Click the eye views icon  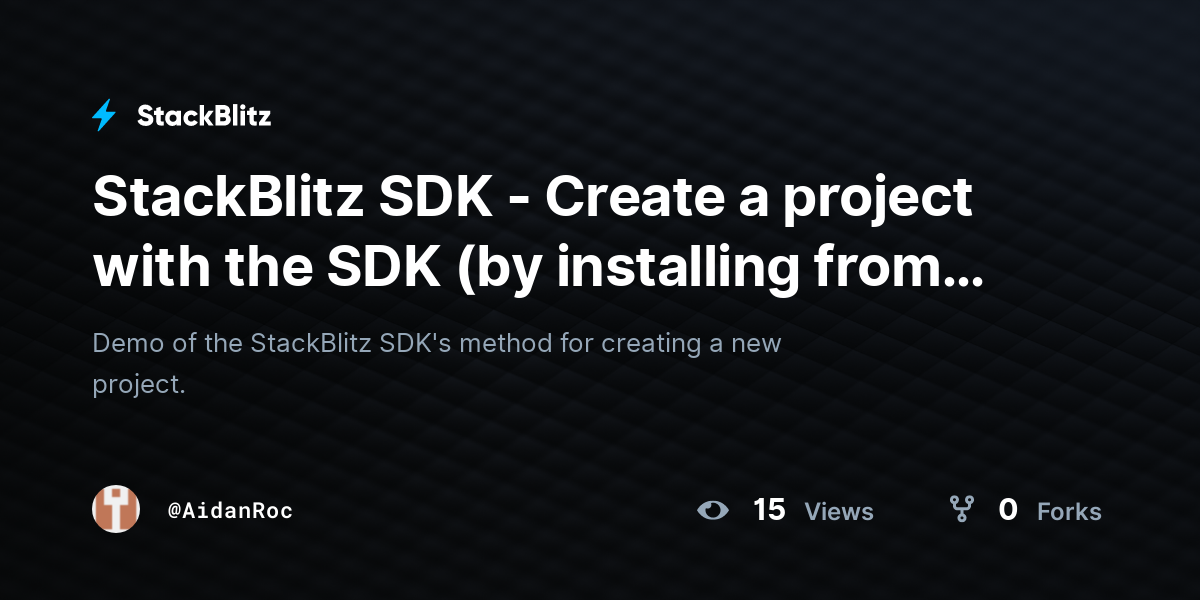713,510
